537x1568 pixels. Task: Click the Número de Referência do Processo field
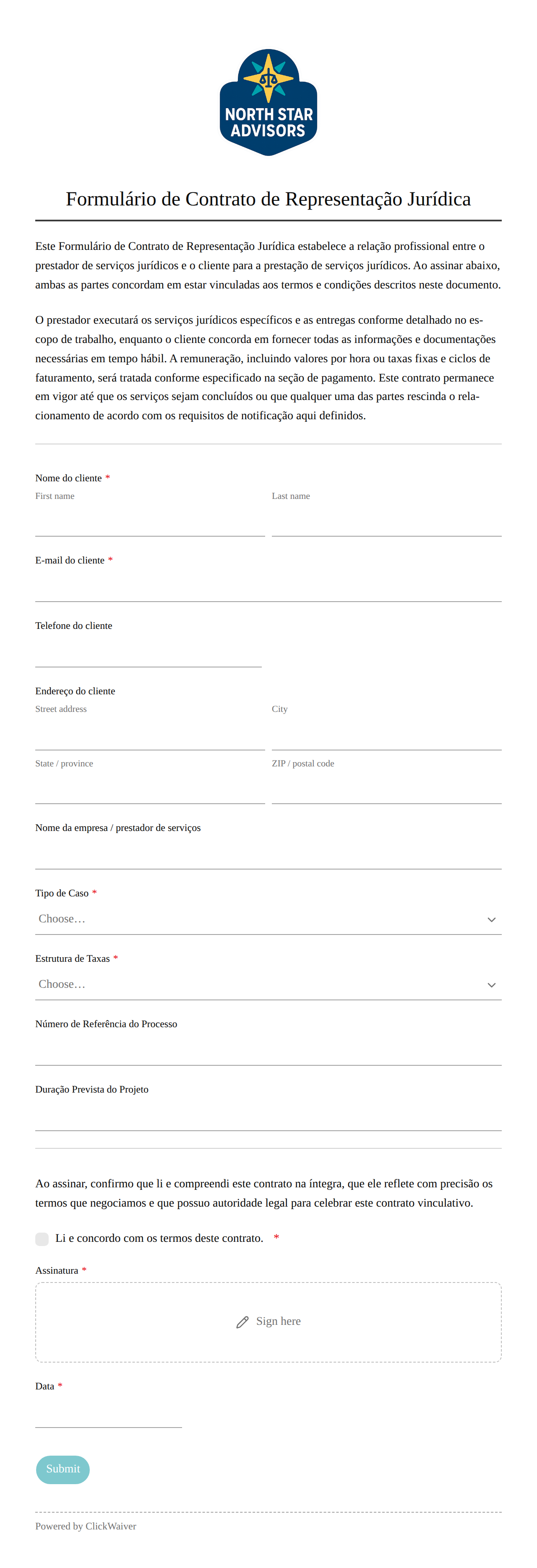coord(268,1051)
